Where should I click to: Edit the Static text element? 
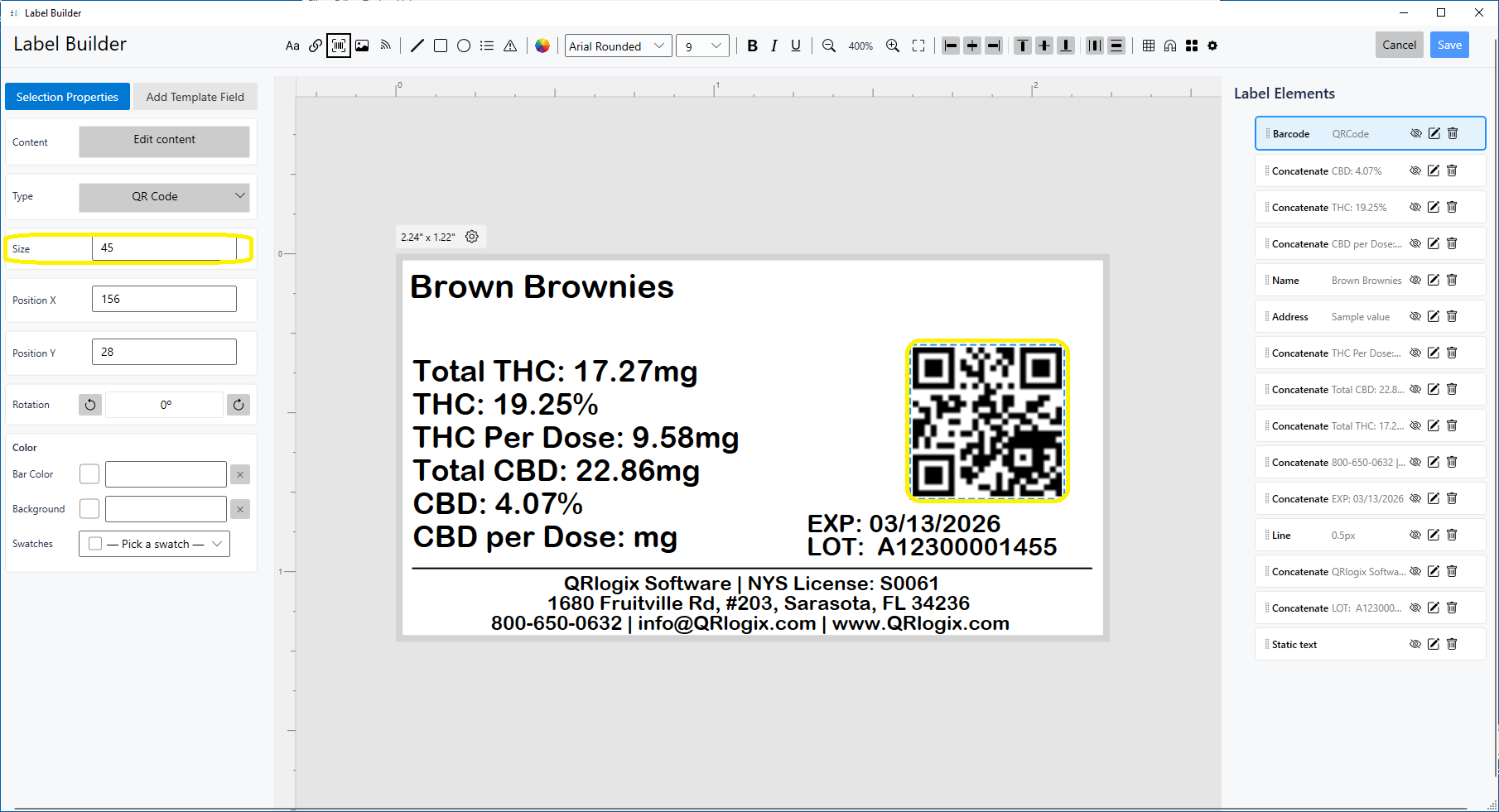[x=1434, y=644]
